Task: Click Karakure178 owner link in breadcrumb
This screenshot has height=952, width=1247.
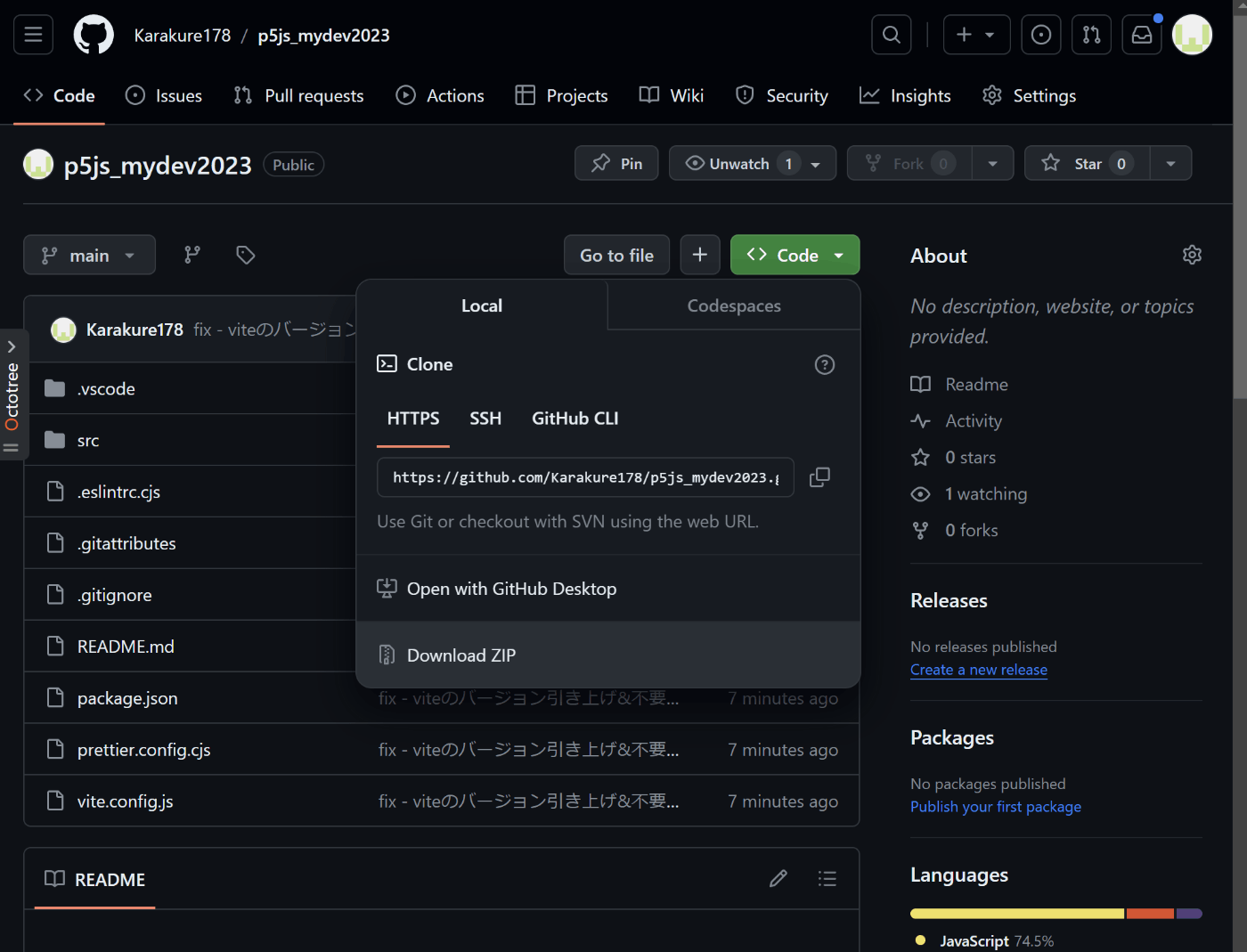Action: [x=183, y=35]
